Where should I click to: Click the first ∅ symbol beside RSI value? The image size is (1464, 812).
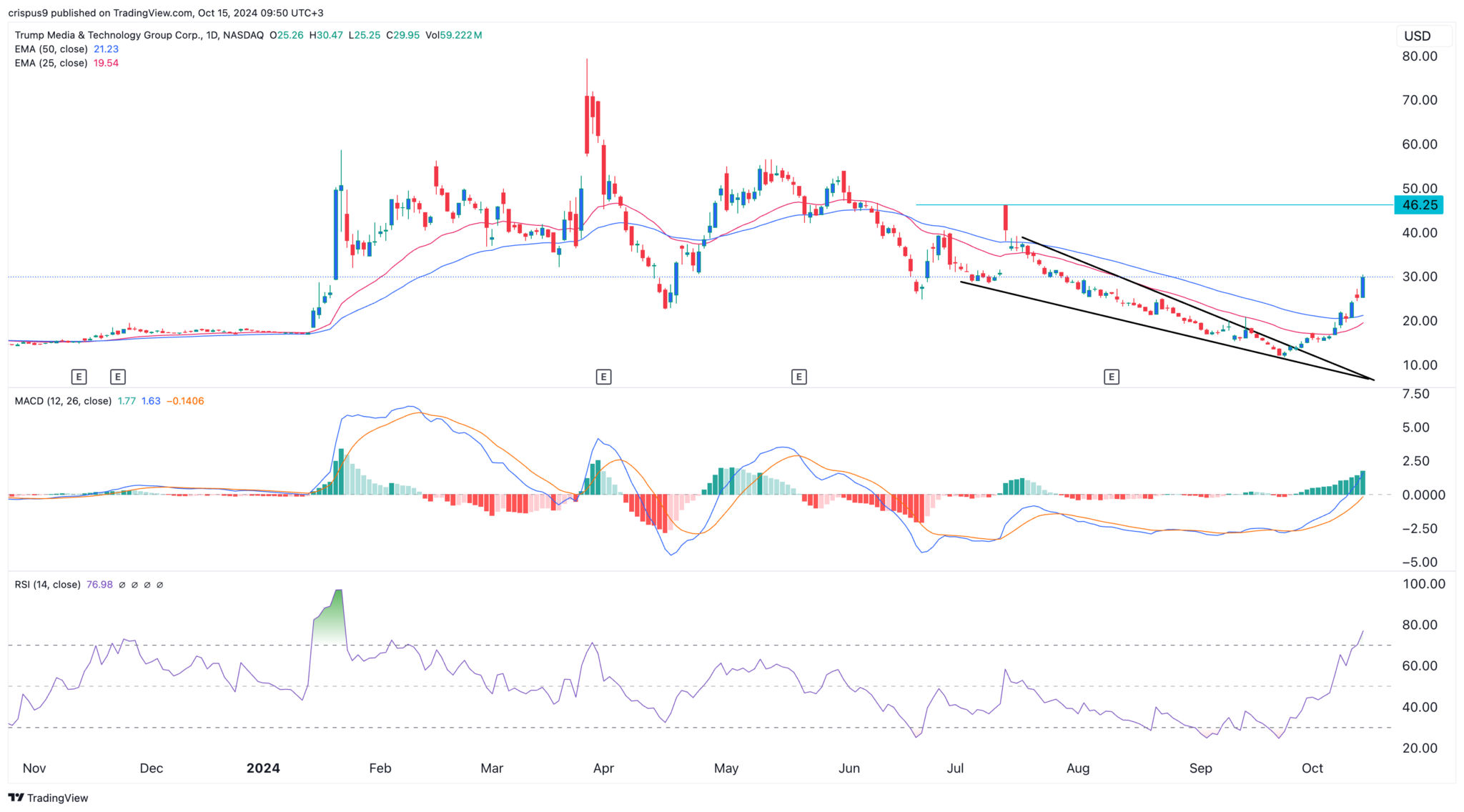[122, 585]
